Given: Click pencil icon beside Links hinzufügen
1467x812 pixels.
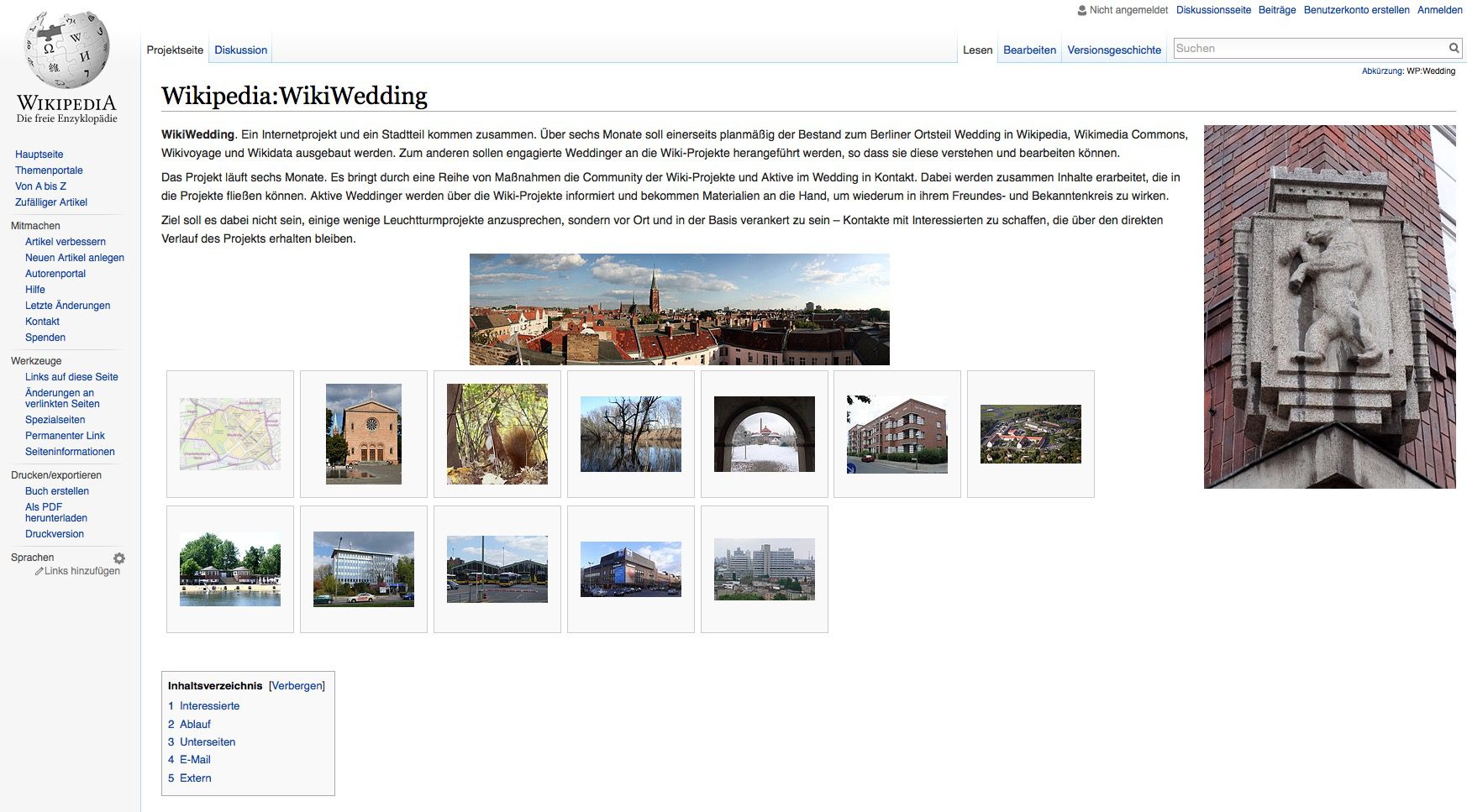Looking at the screenshot, I should tap(39, 571).
